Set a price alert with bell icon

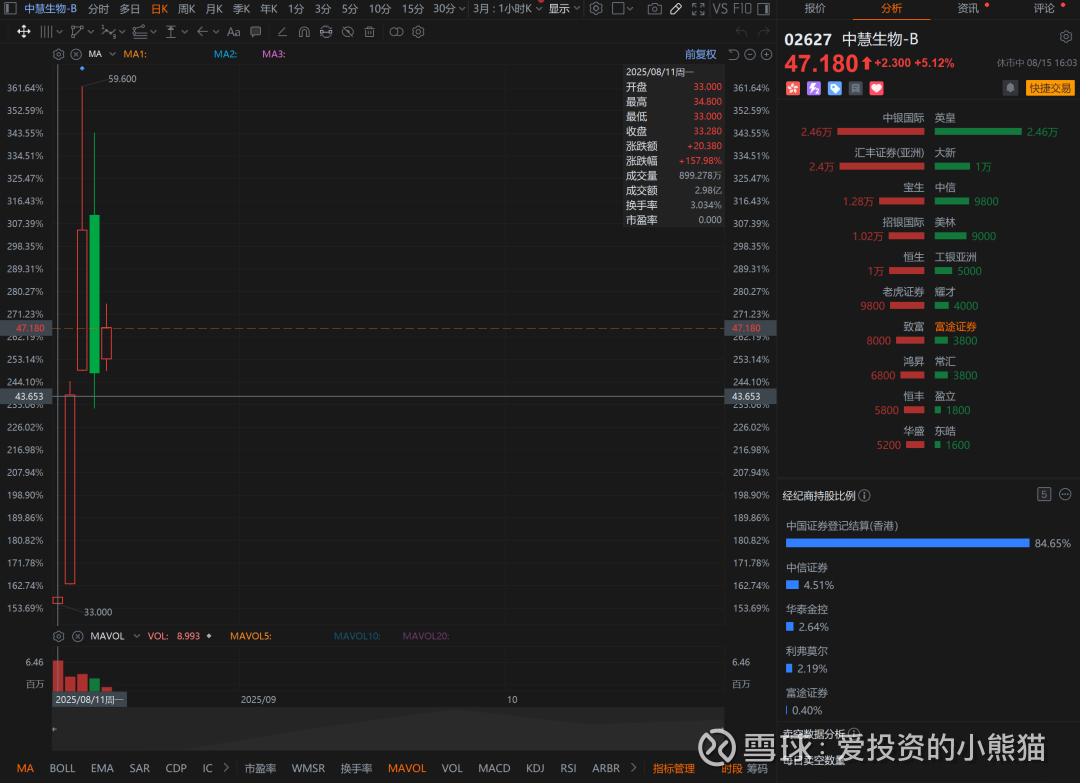point(1010,88)
